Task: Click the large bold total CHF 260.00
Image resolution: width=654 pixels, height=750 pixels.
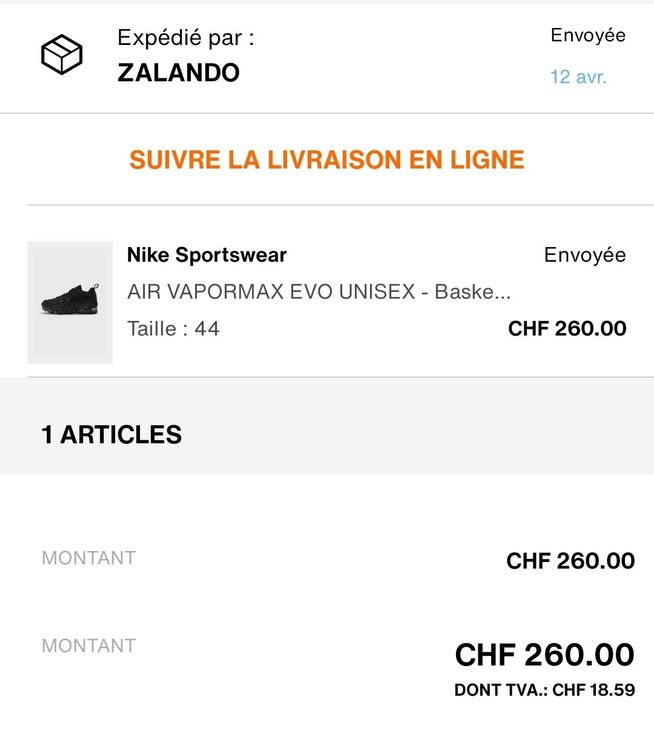Action: (544, 655)
